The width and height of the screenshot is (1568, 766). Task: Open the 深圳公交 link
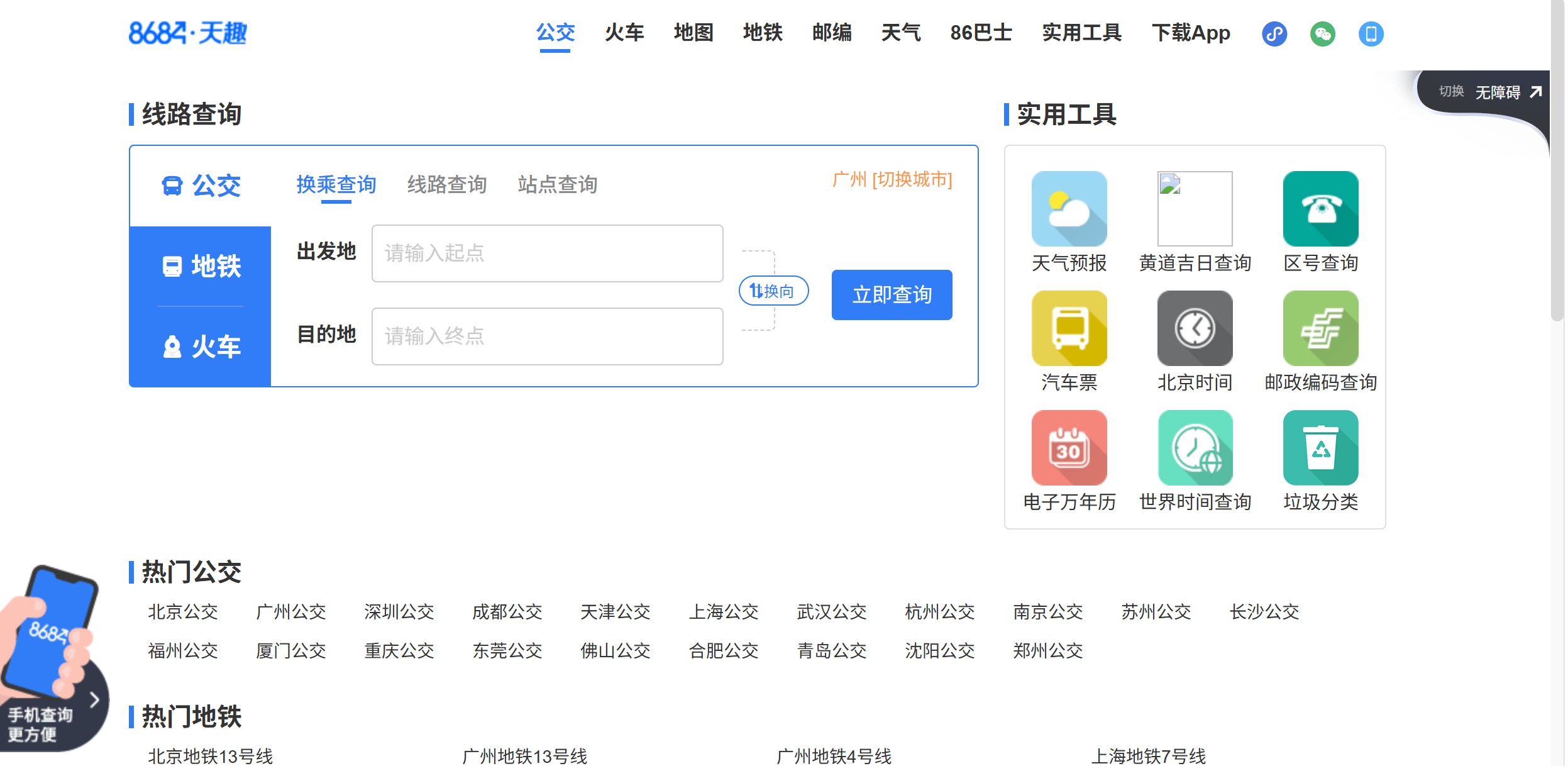pyautogui.click(x=399, y=611)
